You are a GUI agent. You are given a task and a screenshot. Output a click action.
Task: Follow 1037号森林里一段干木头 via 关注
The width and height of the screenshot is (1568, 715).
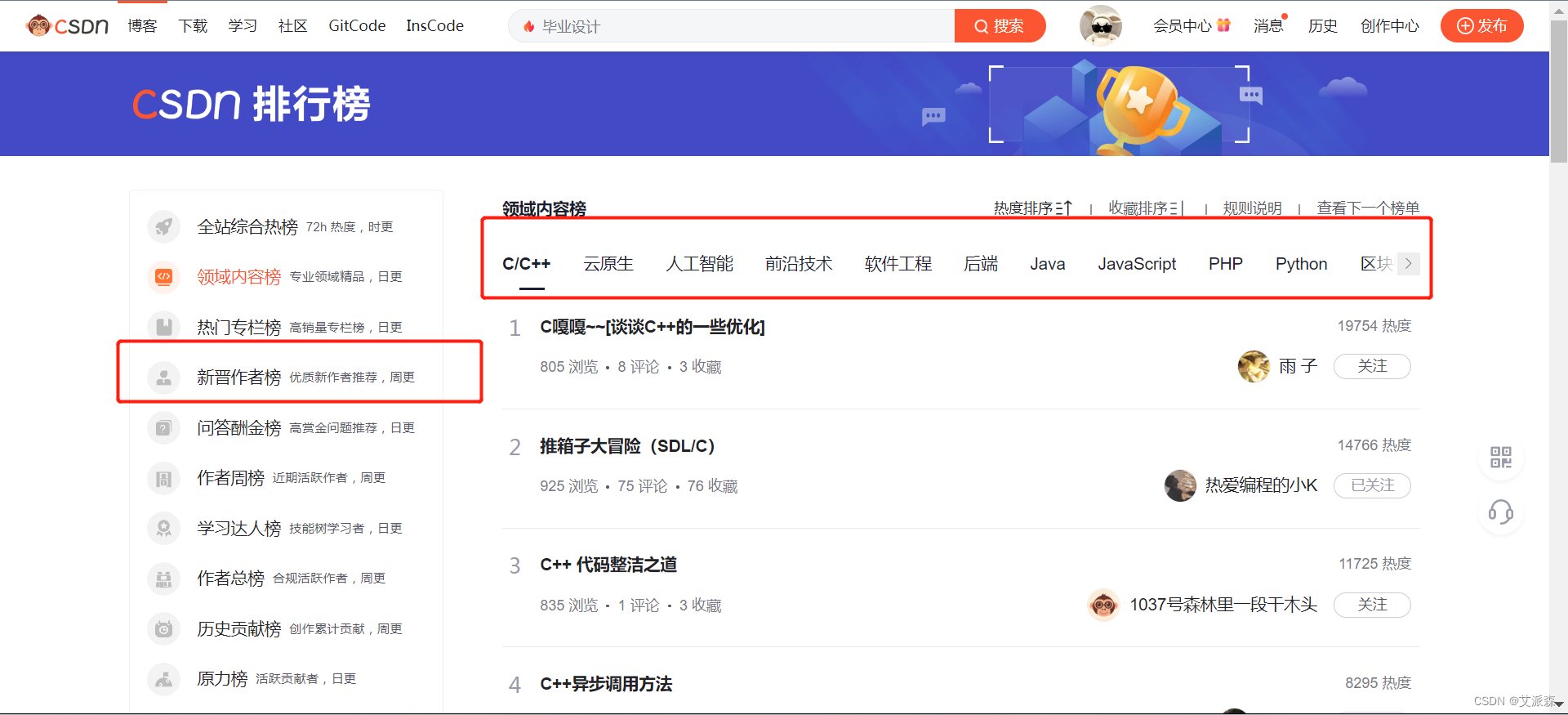(x=1372, y=605)
